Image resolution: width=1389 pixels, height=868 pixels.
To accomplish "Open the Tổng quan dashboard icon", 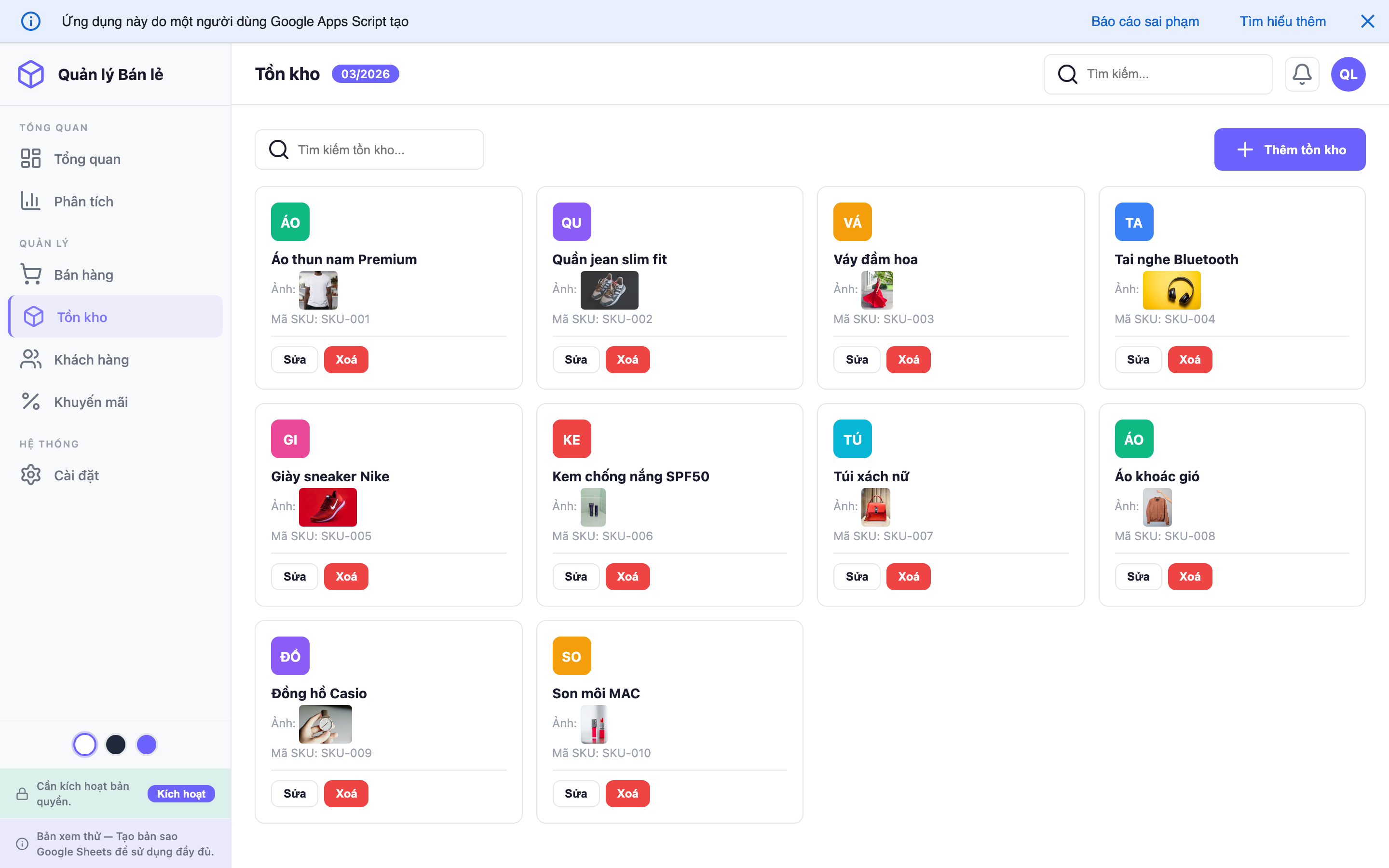I will click(x=31, y=159).
